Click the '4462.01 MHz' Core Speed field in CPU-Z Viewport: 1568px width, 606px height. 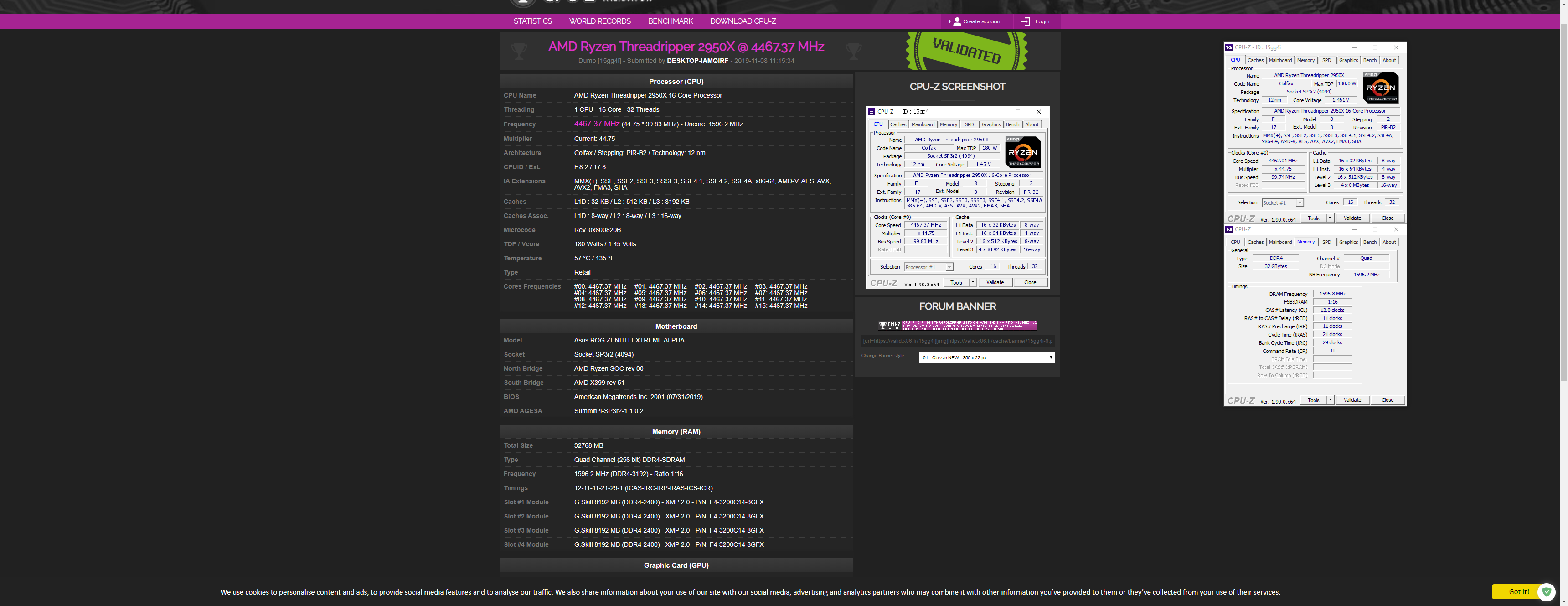click(1283, 161)
